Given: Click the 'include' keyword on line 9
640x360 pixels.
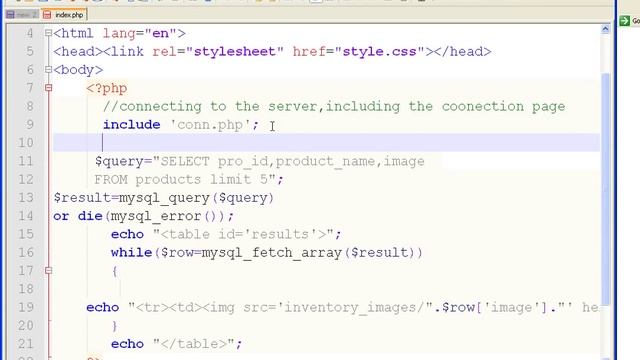Looking at the screenshot, I should click(131, 124).
